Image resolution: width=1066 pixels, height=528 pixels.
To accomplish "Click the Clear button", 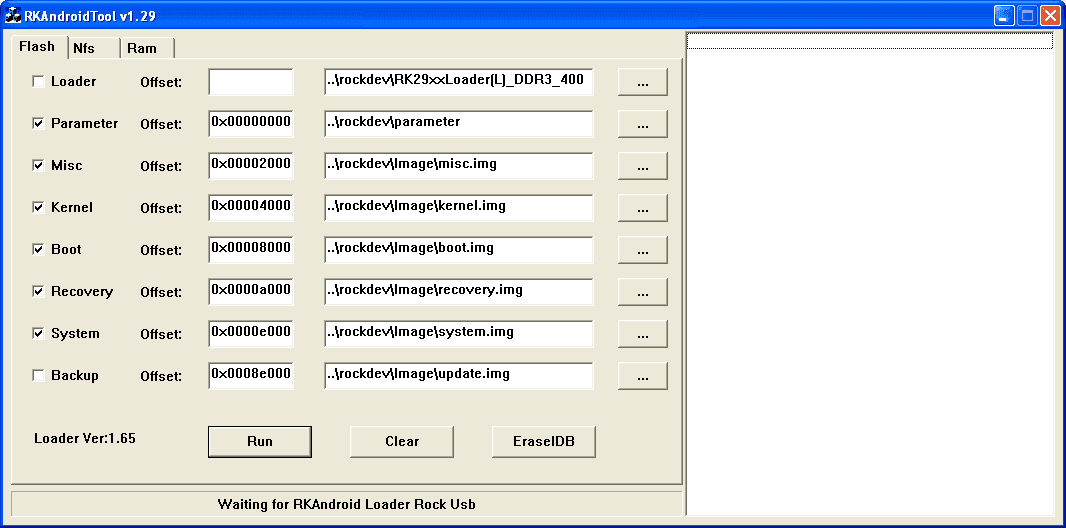I will 402,442.
